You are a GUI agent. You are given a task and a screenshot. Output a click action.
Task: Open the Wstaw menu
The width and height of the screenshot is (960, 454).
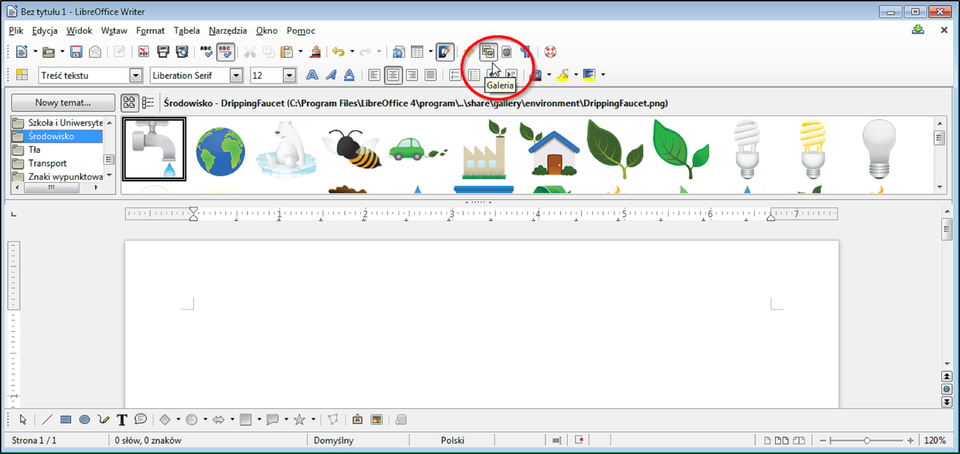click(x=114, y=31)
